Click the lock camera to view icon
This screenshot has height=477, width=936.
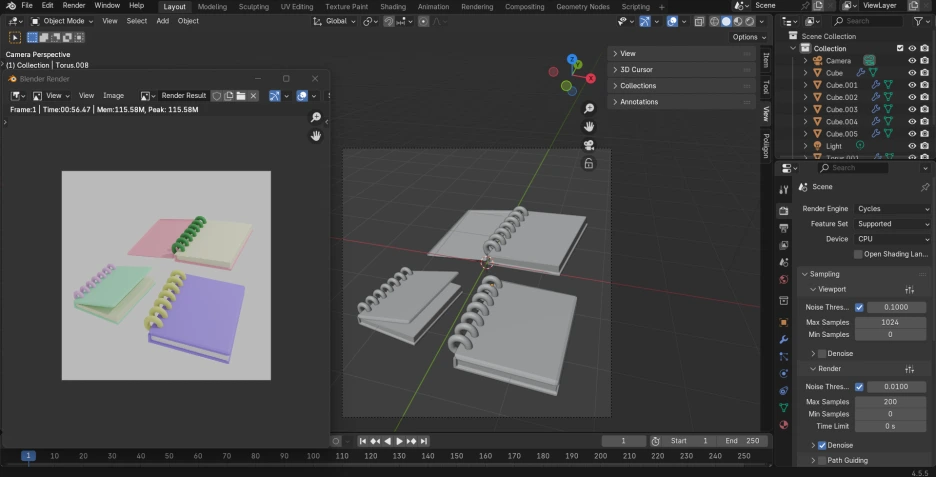pos(589,163)
